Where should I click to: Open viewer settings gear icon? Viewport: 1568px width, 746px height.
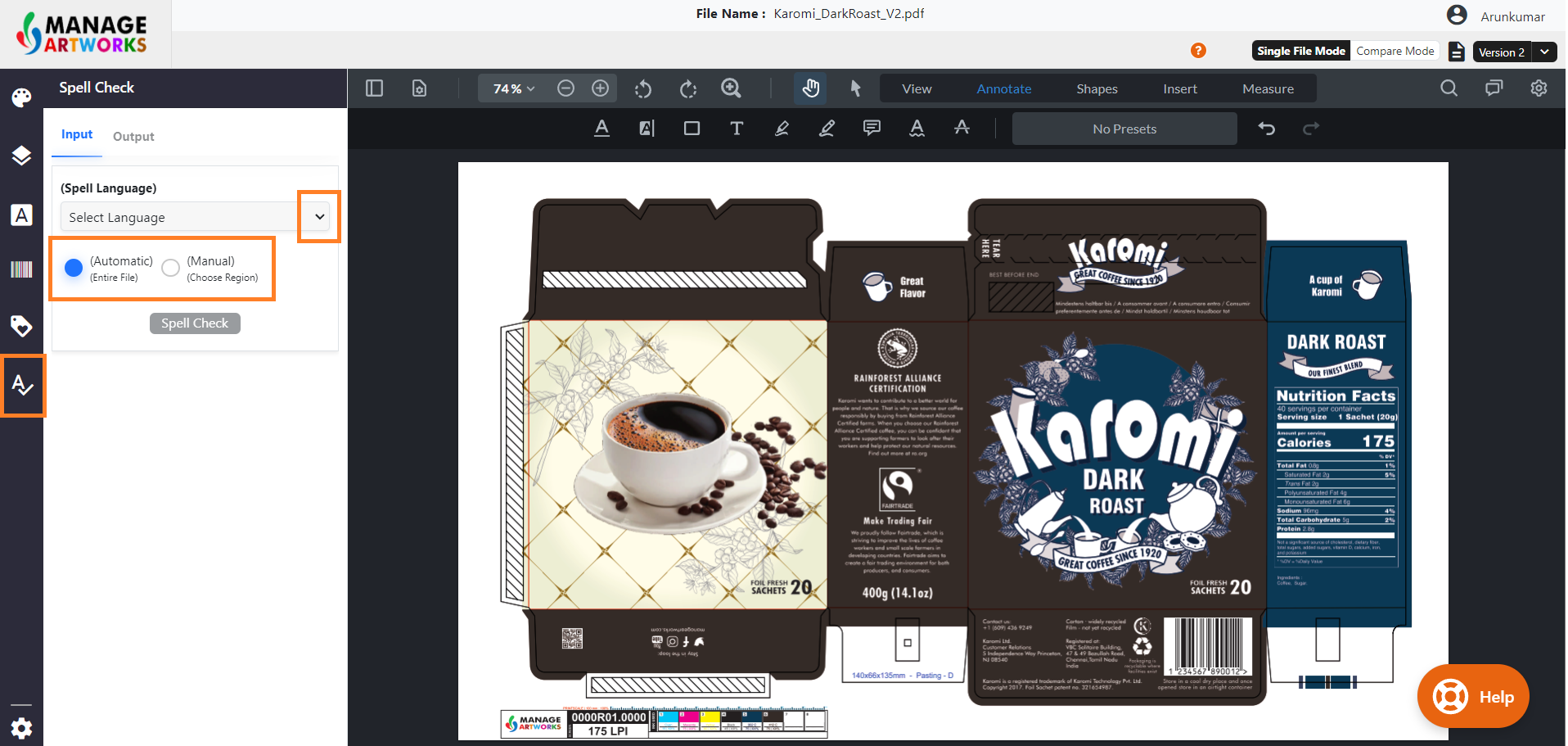point(1539,88)
